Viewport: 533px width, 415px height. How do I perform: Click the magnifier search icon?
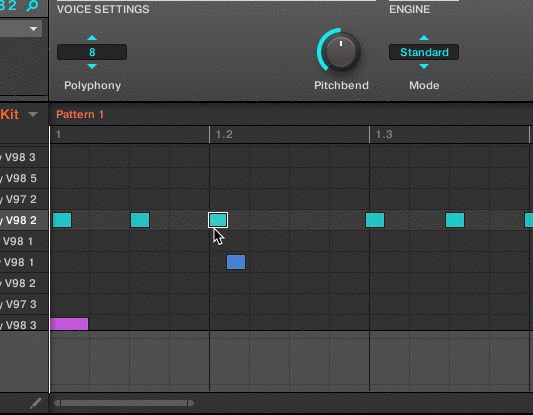tap(33, 5)
